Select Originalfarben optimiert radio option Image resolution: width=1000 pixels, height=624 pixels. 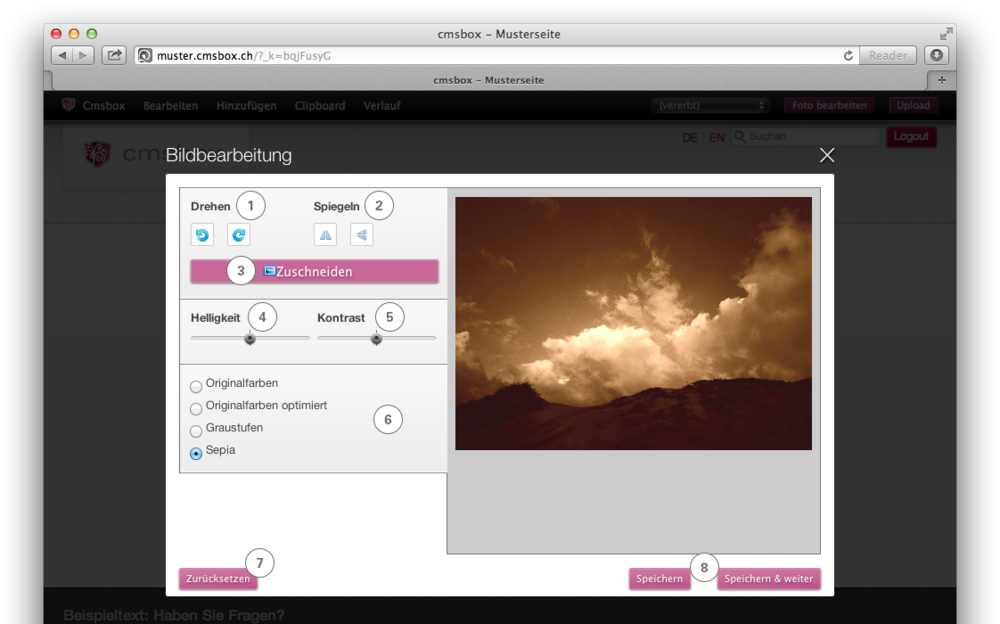click(x=196, y=408)
